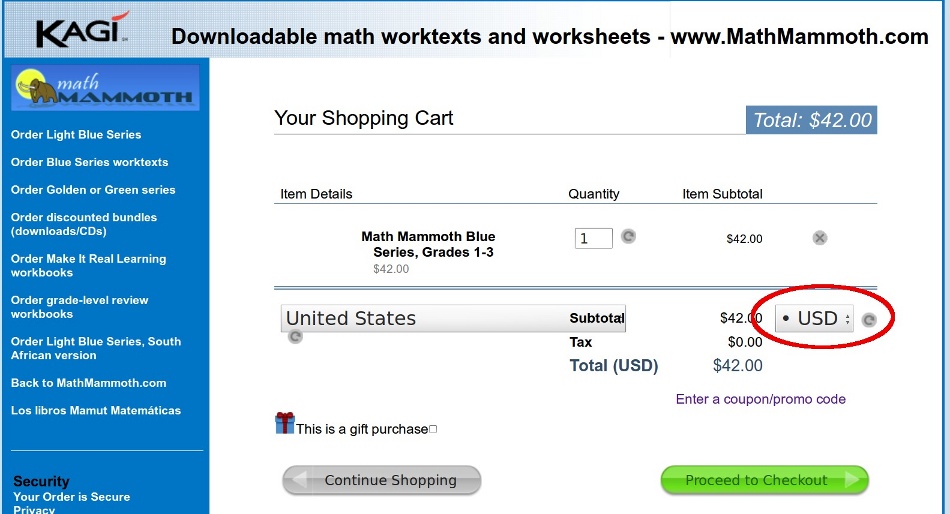Click currency refresh icon beside USD
This screenshot has height=514, width=950.
869,320
